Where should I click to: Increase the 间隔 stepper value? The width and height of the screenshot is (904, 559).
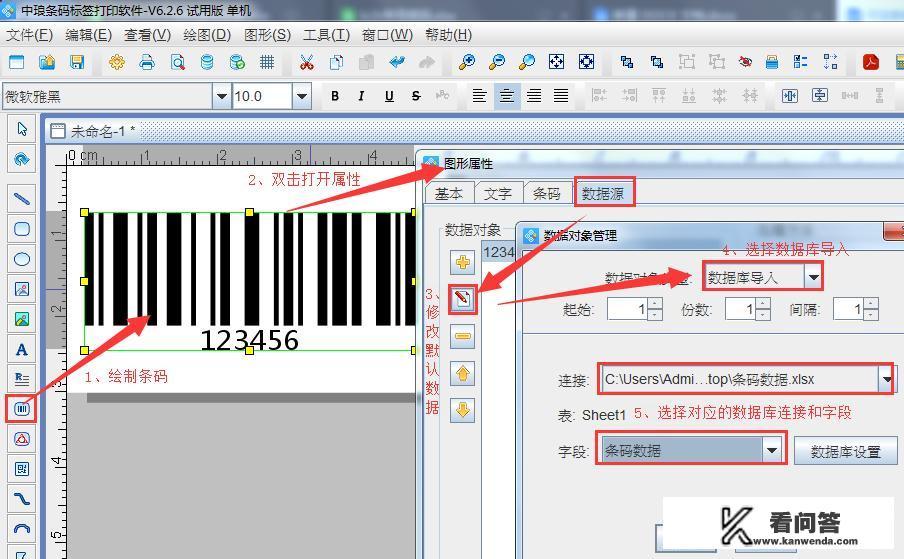[871, 304]
